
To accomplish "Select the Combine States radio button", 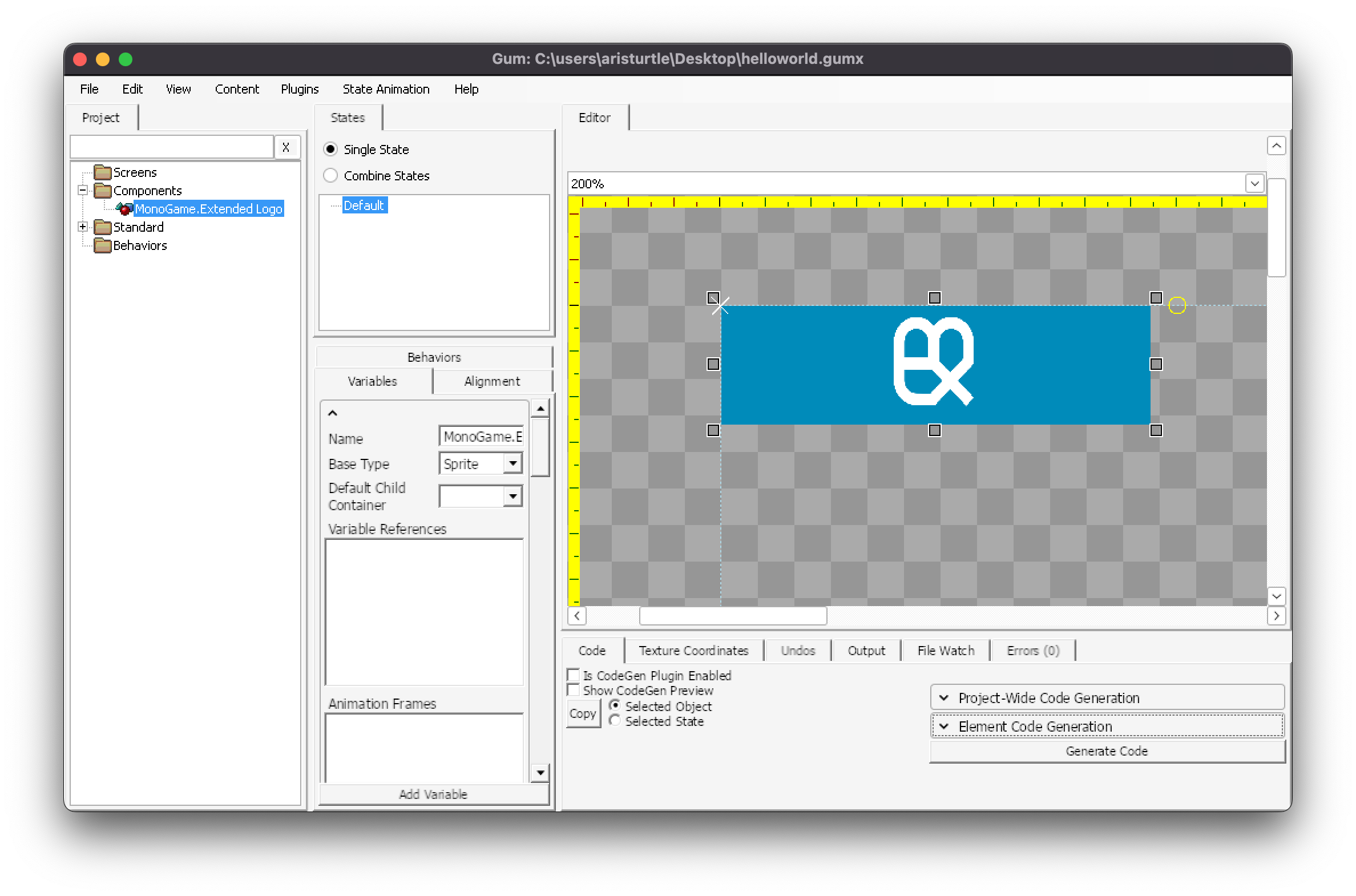I will (x=330, y=175).
